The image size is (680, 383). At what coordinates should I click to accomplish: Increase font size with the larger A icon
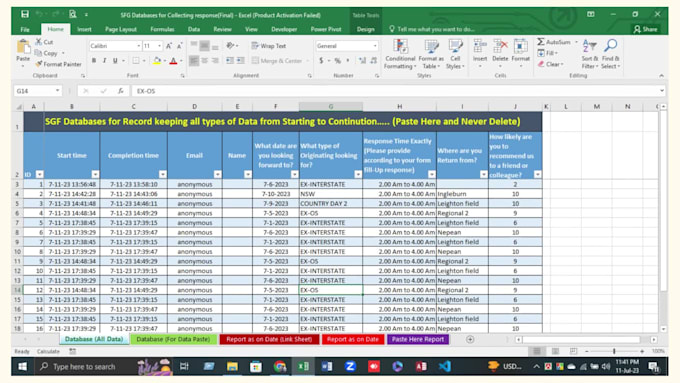point(169,46)
